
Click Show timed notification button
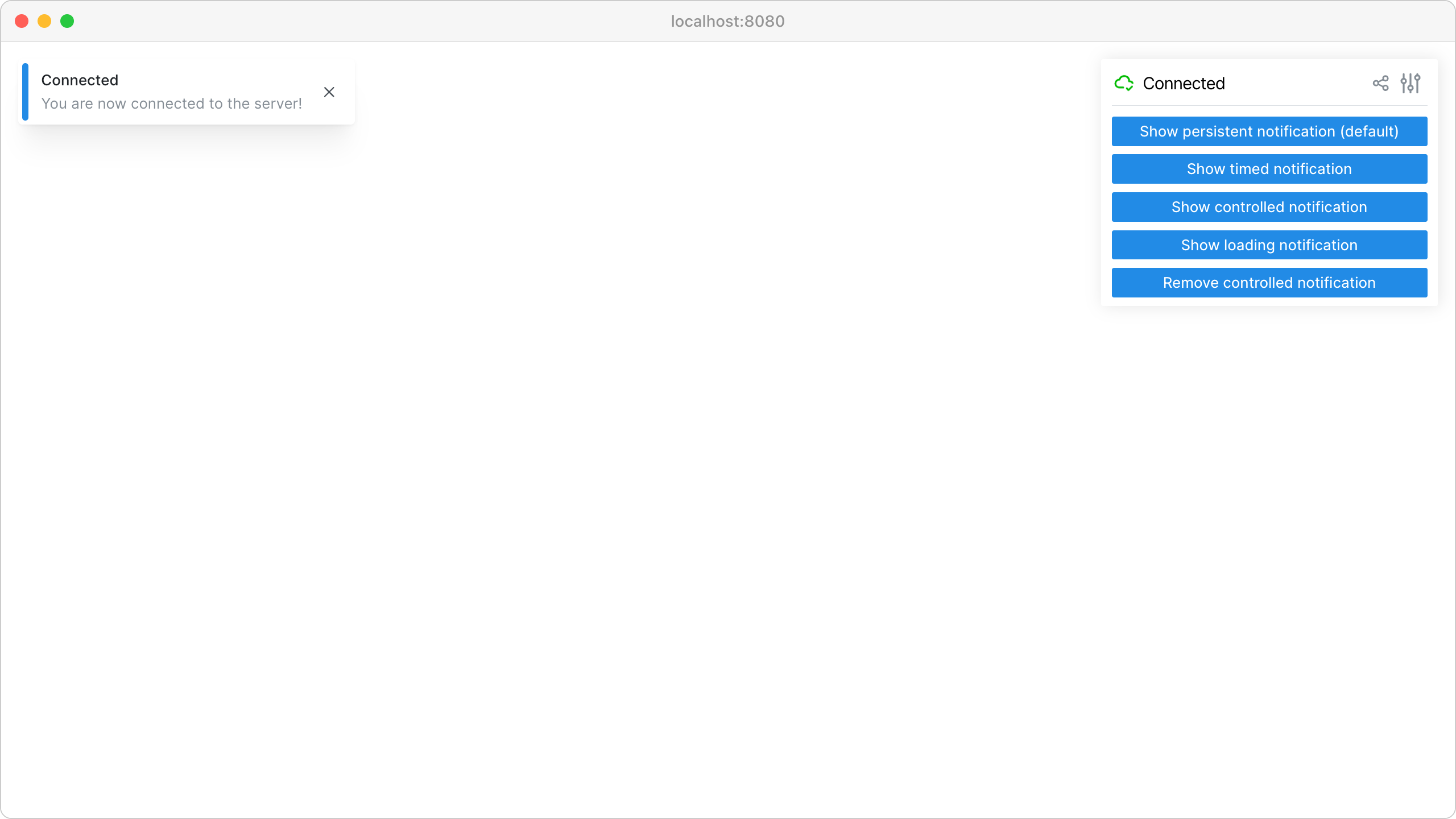[x=1269, y=169]
